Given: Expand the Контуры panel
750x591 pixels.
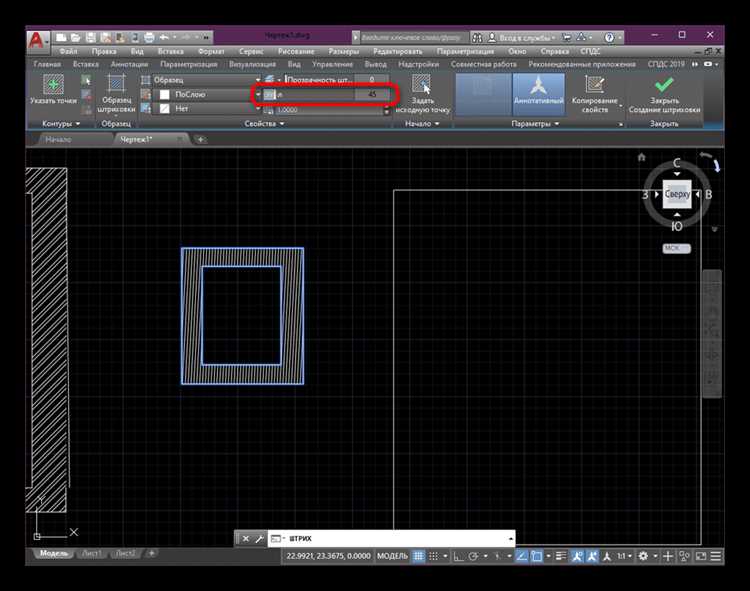Looking at the screenshot, I should click(x=61, y=124).
